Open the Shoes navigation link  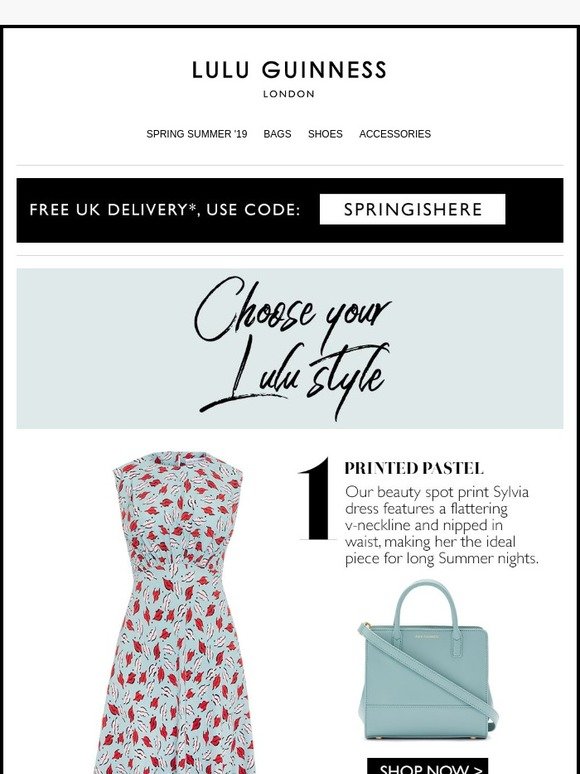pos(325,134)
